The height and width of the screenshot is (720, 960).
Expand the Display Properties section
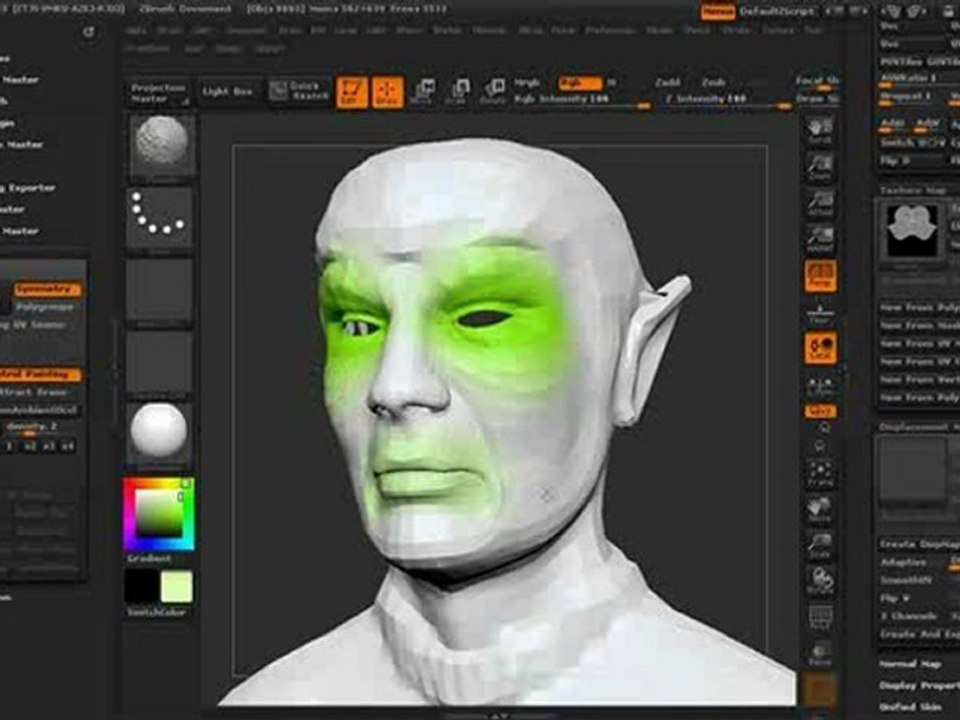pyautogui.click(x=920, y=685)
